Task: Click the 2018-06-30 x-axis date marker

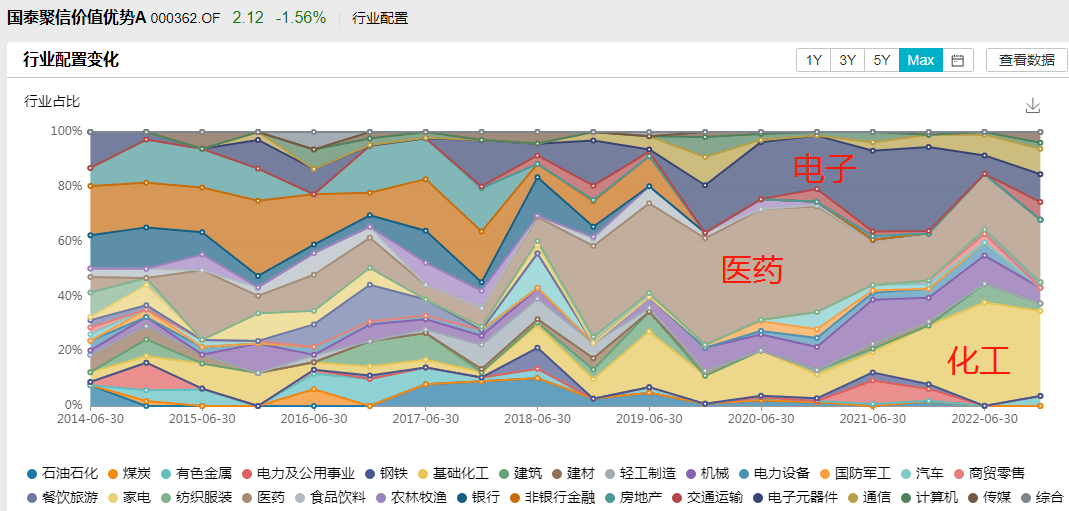Action: coord(538,418)
